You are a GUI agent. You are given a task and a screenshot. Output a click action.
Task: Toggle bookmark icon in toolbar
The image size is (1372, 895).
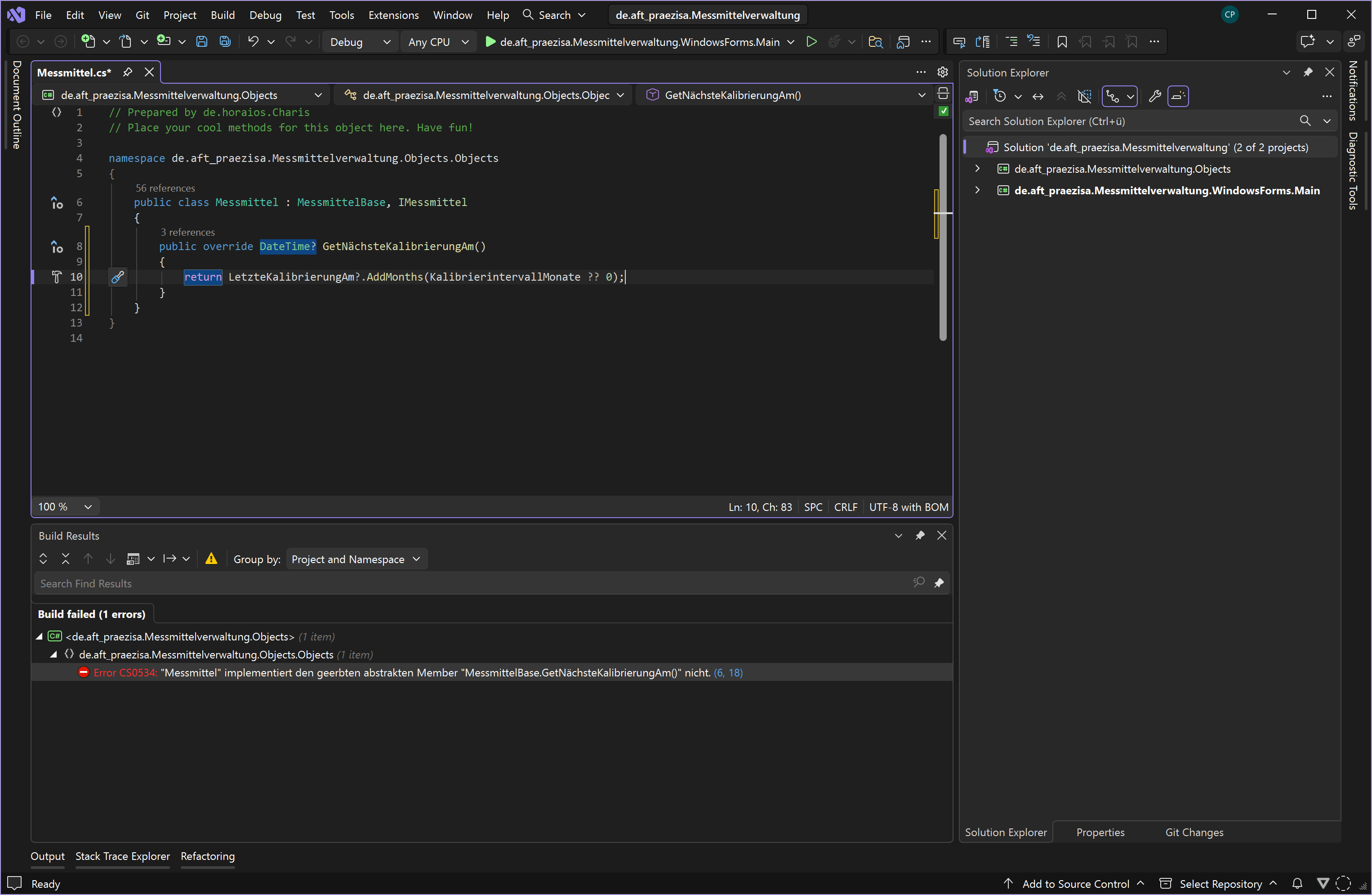1062,41
